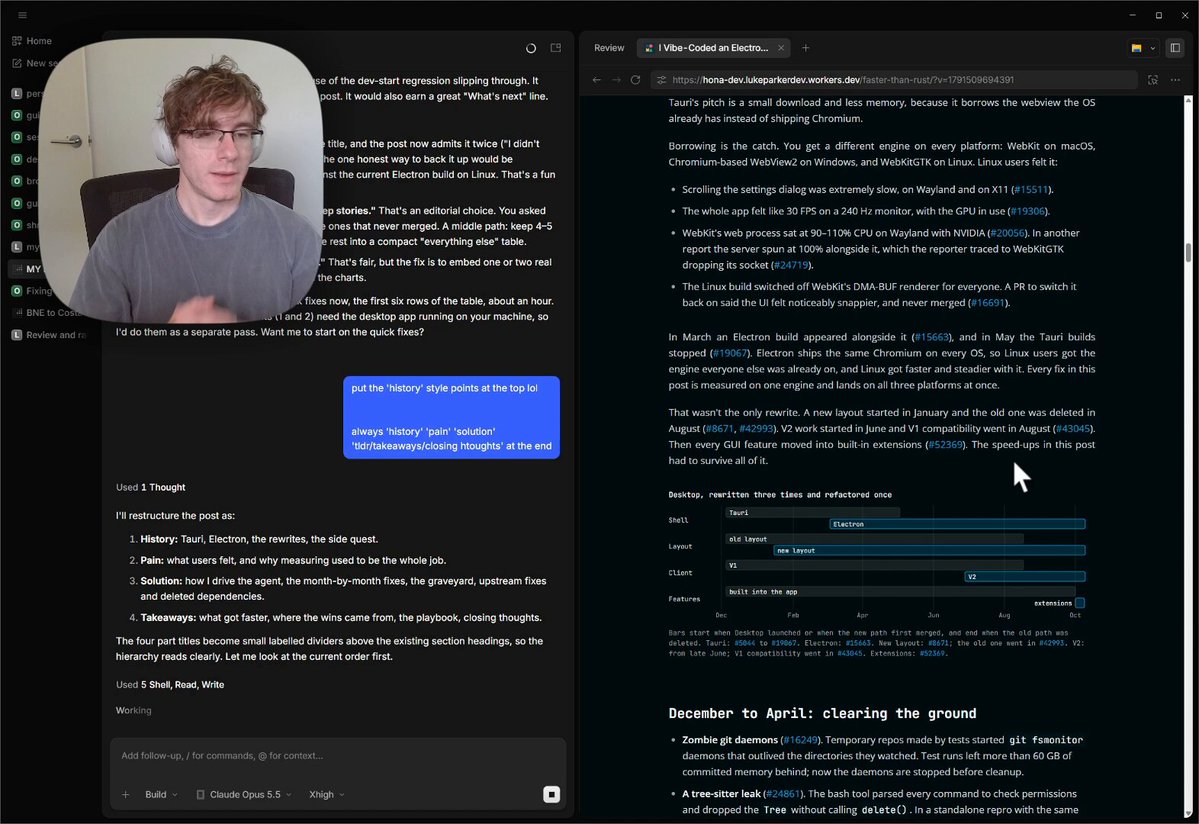The width and height of the screenshot is (1199, 824).
Task: Open the 'Fixing' session in the sidebar
Action: (x=32, y=290)
